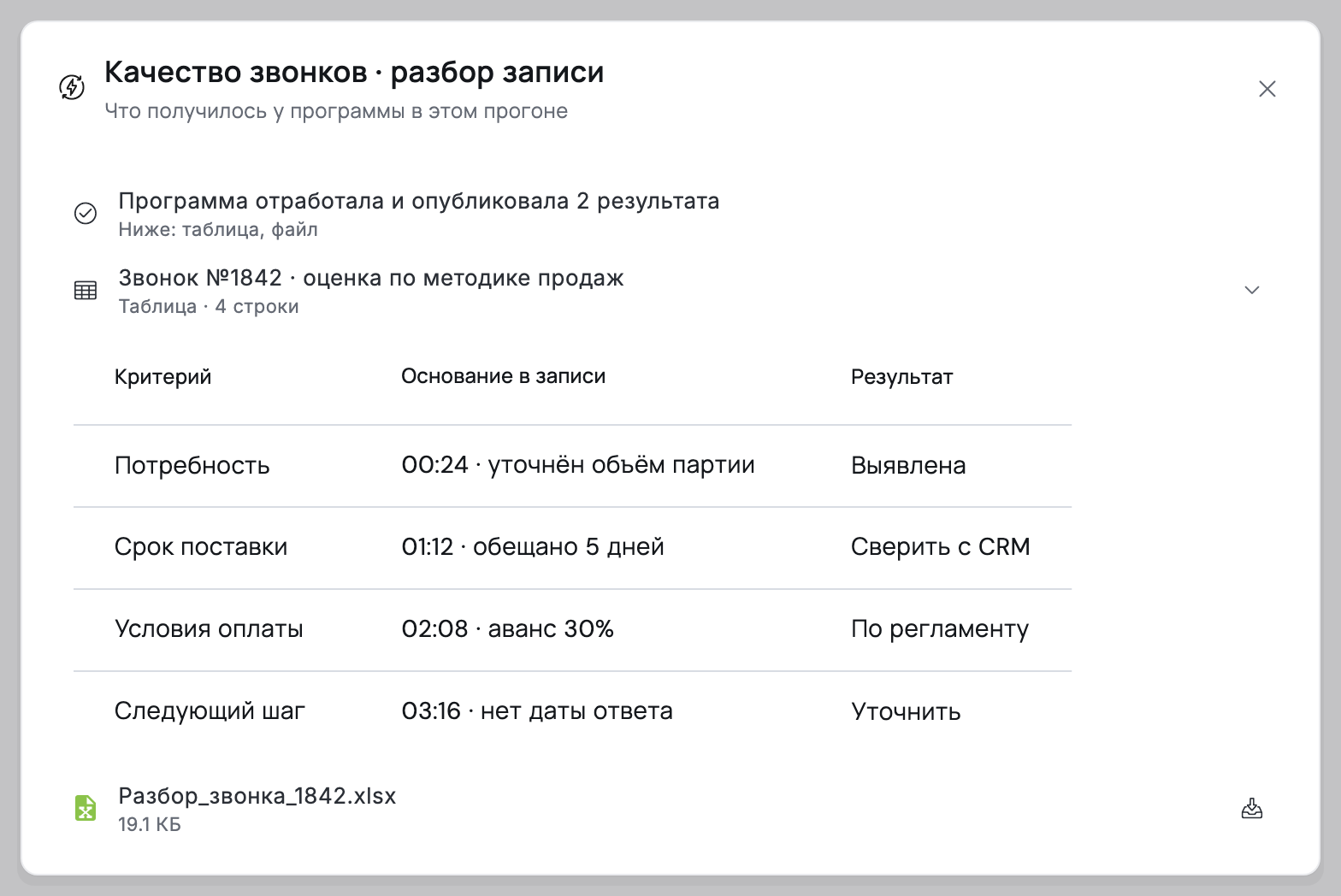Click the '00:24 · уточнён объём партии' cell
Viewport: 1341px width, 896px height.
[578, 465]
